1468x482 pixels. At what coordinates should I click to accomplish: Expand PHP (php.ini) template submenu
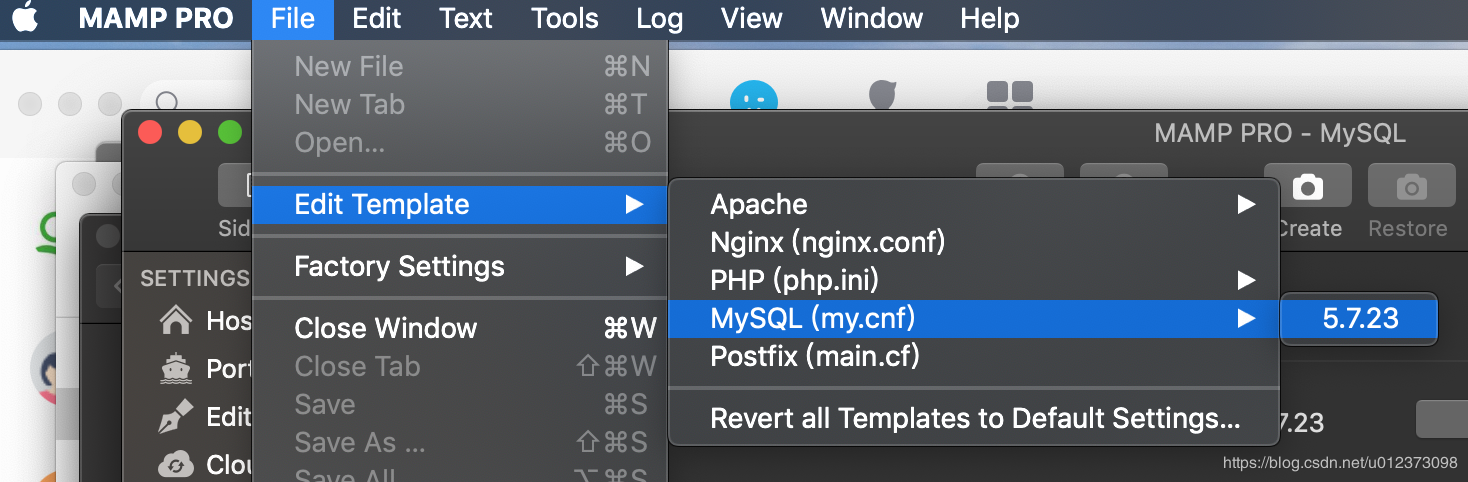coord(974,281)
